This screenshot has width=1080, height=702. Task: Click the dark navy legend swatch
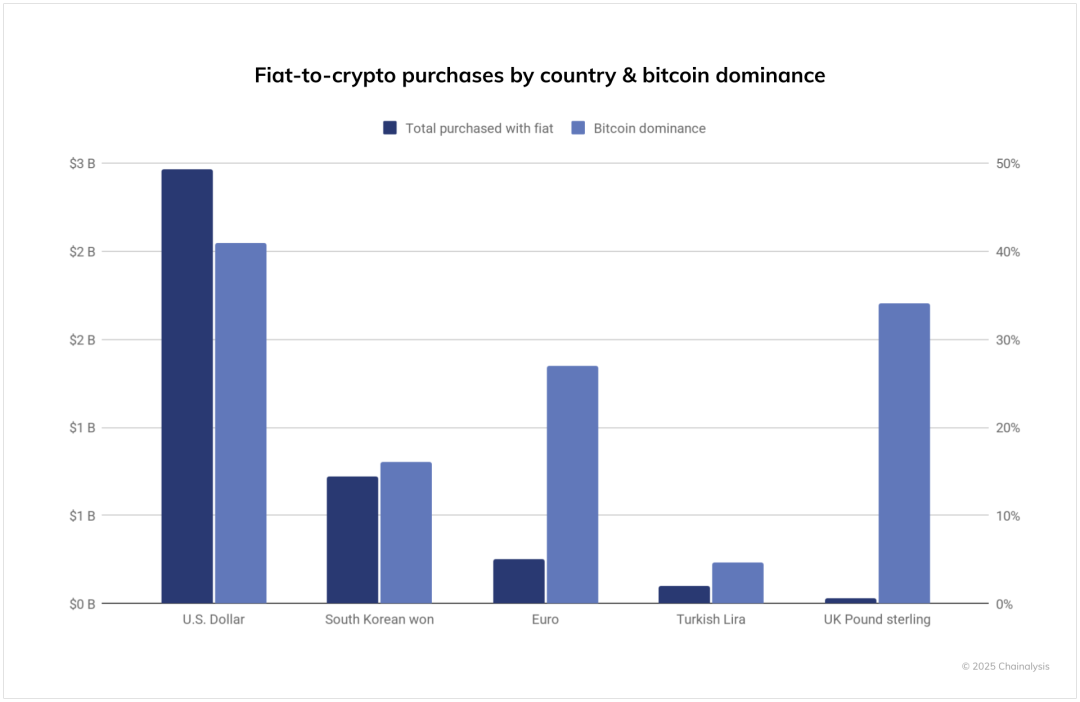click(x=390, y=128)
